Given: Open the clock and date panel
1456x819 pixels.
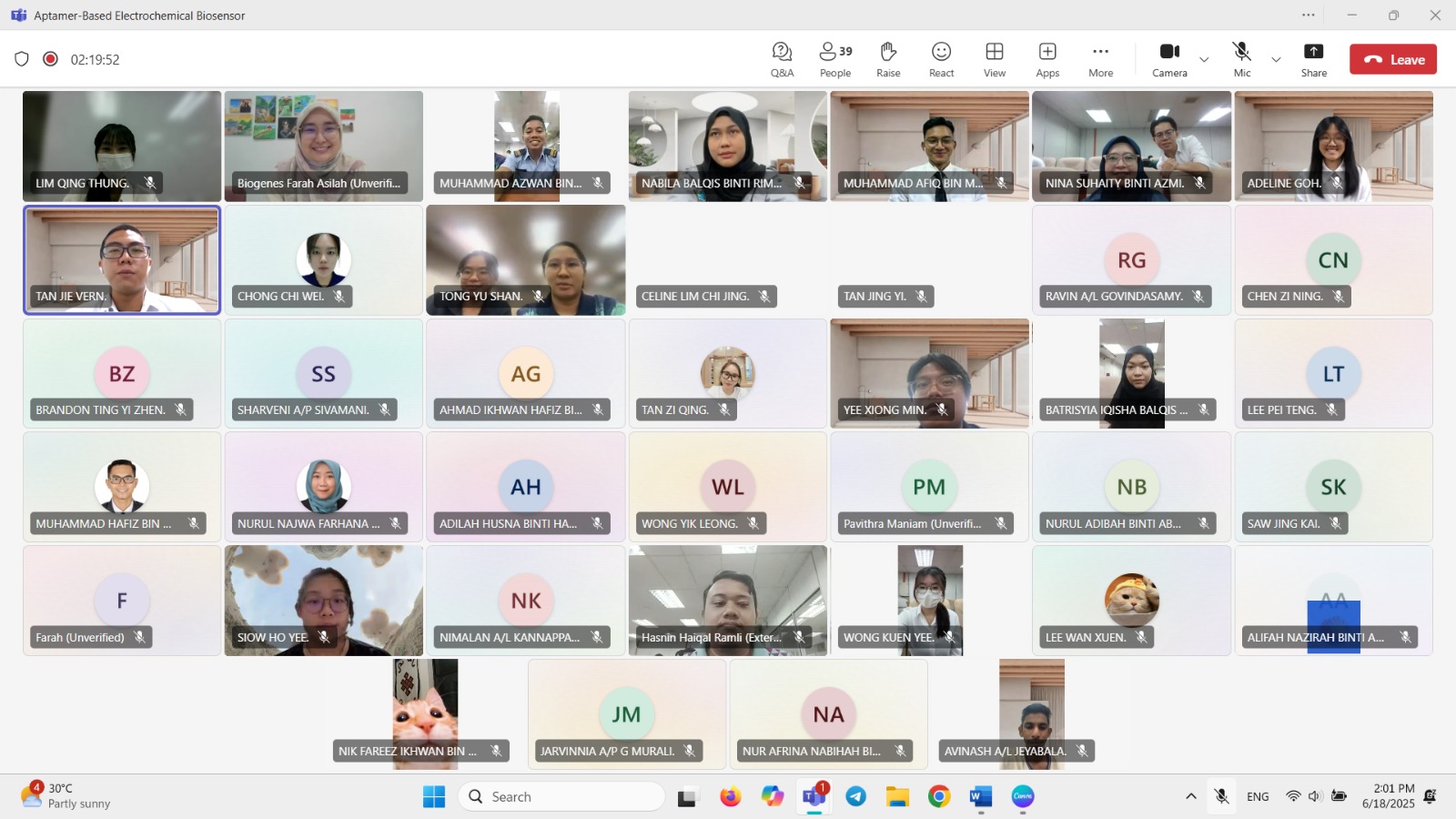Looking at the screenshot, I should [x=1389, y=795].
